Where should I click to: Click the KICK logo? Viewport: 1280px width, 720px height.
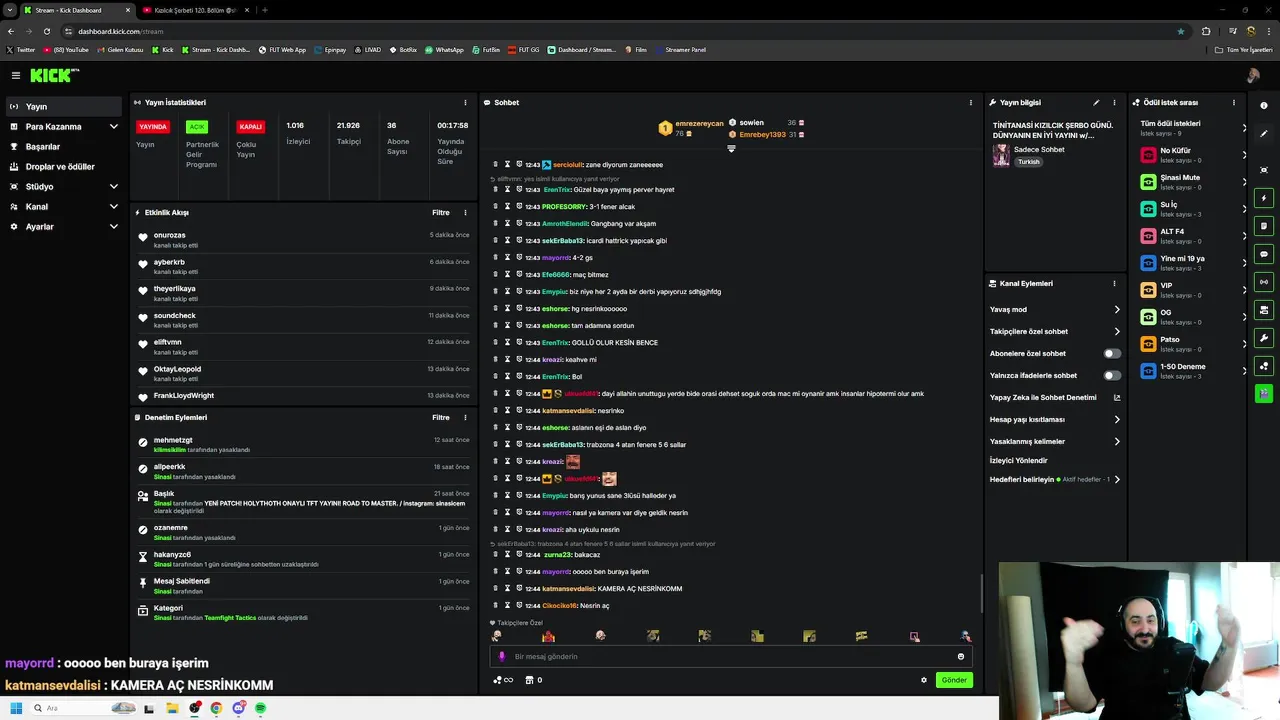[54, 75]
